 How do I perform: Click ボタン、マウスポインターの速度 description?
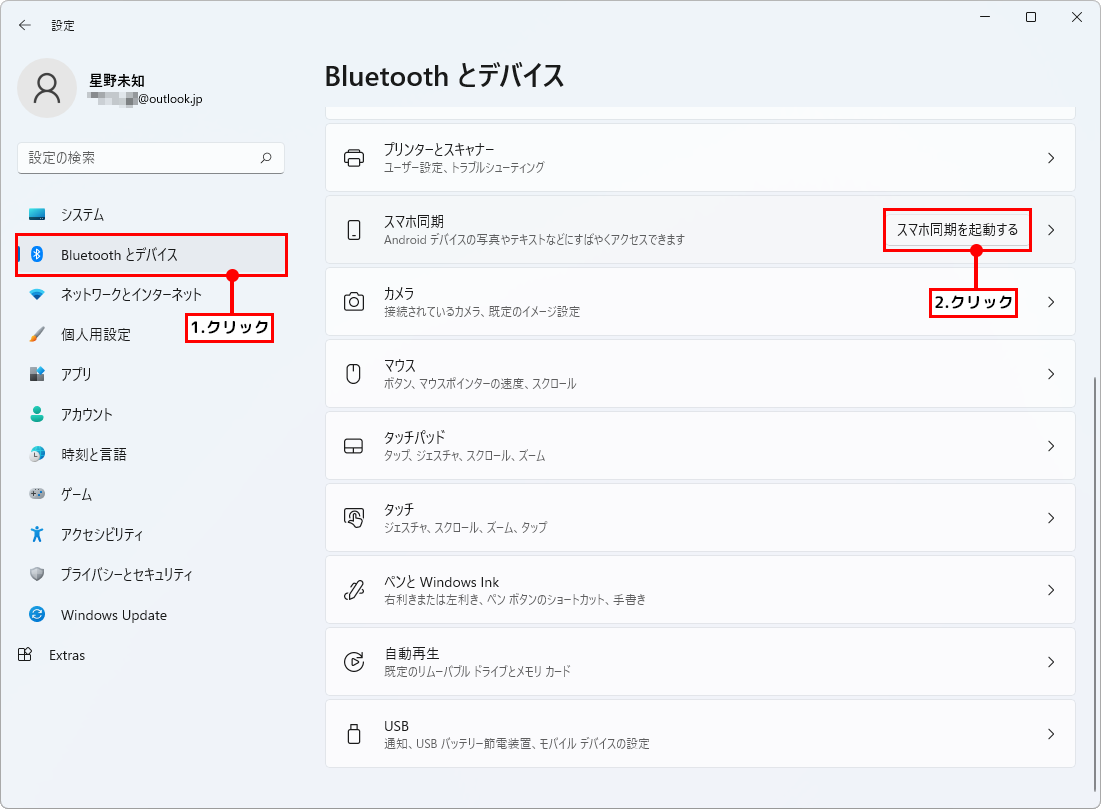coord(480,383)
